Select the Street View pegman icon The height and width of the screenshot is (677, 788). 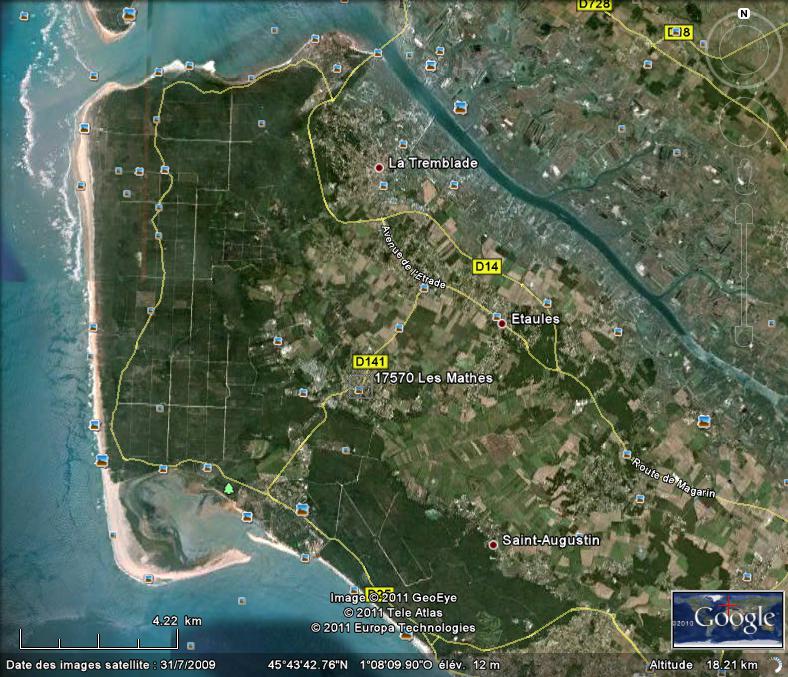[743, 170]
